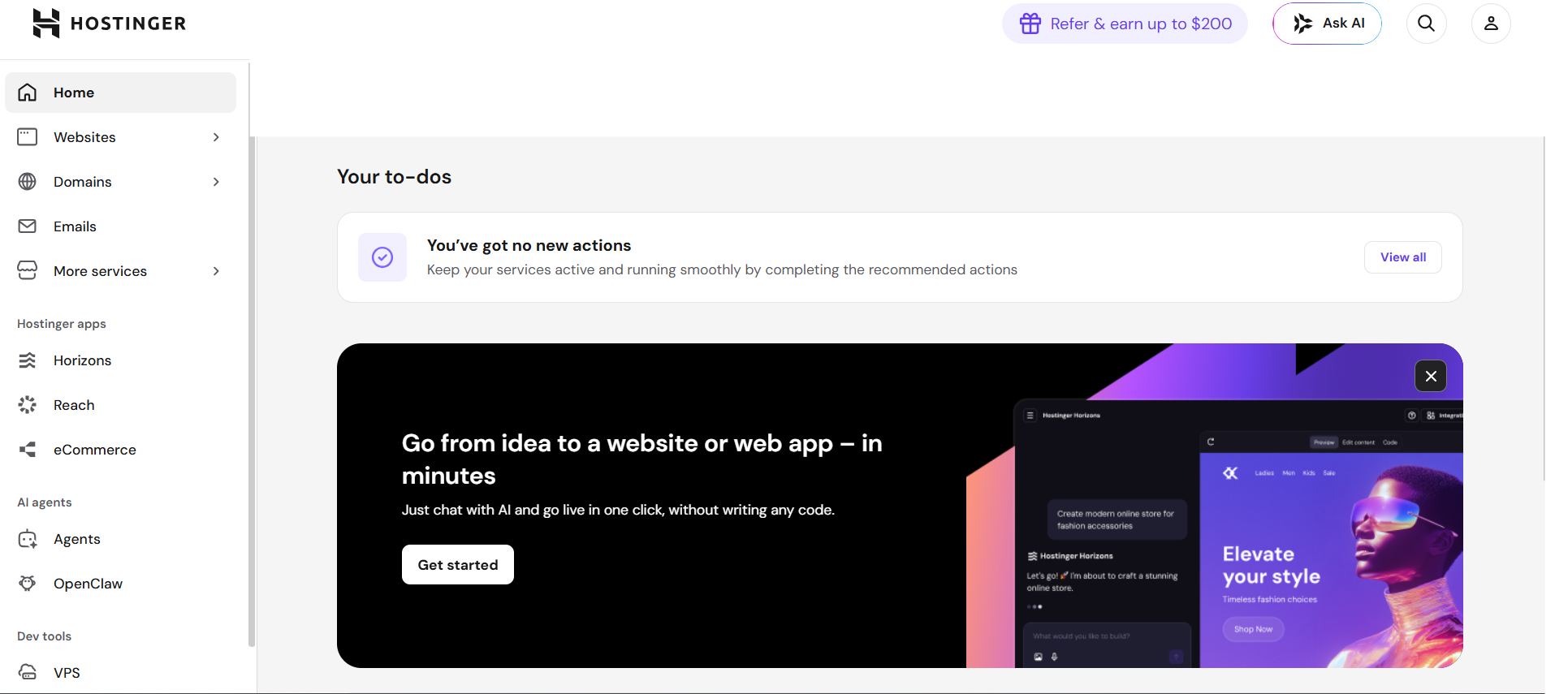Click the to-dos checkmark circle icon

coord(382,257)
